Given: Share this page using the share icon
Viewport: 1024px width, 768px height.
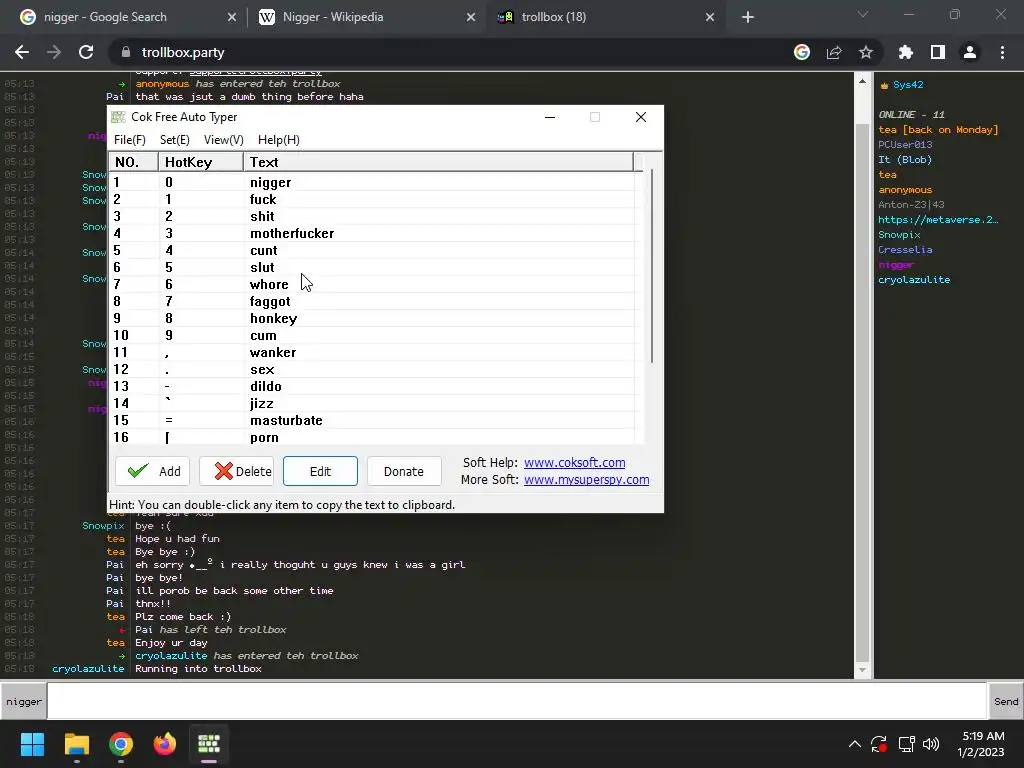Looking at the screenshot, I should point(834,52).
